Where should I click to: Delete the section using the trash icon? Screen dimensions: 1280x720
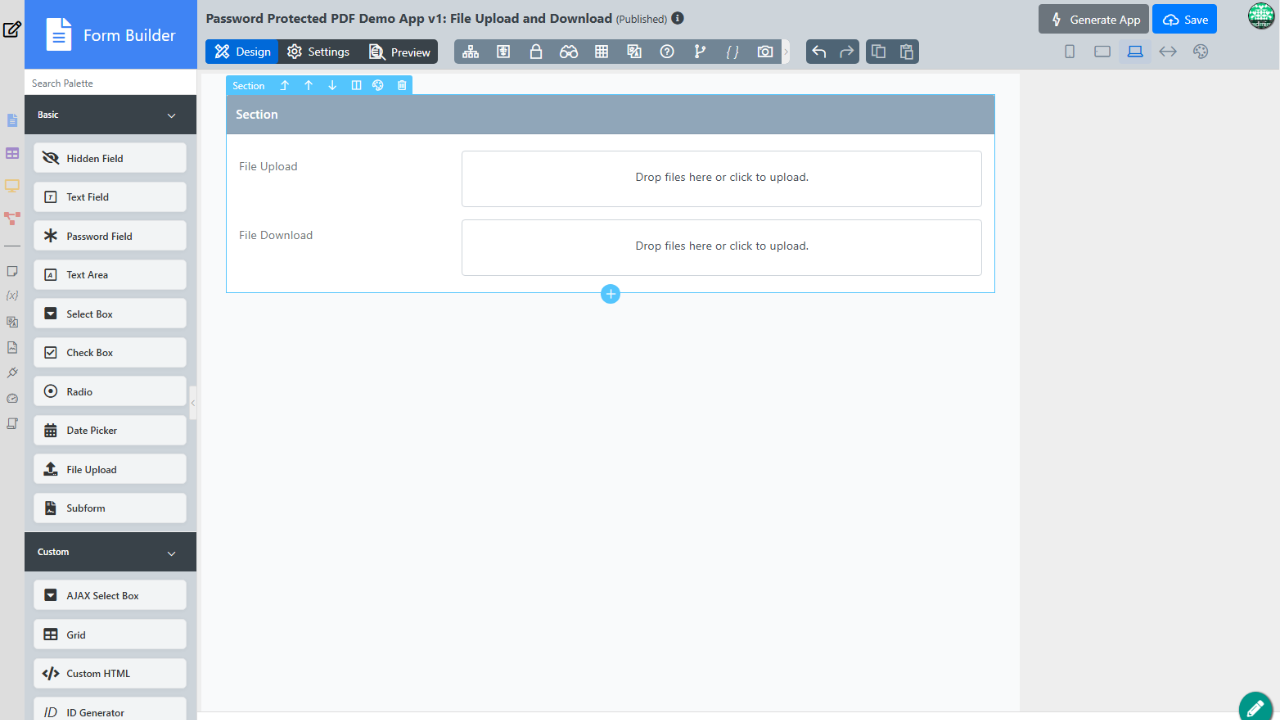pyautogui.click(x=402, y=86)
